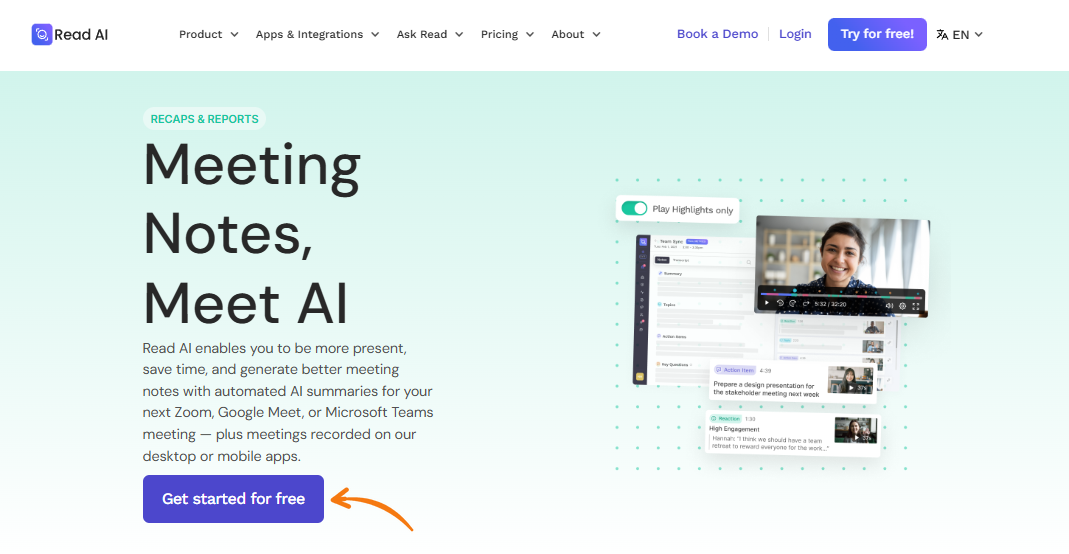Expand the Ask Read chevron

coord(459,35)
